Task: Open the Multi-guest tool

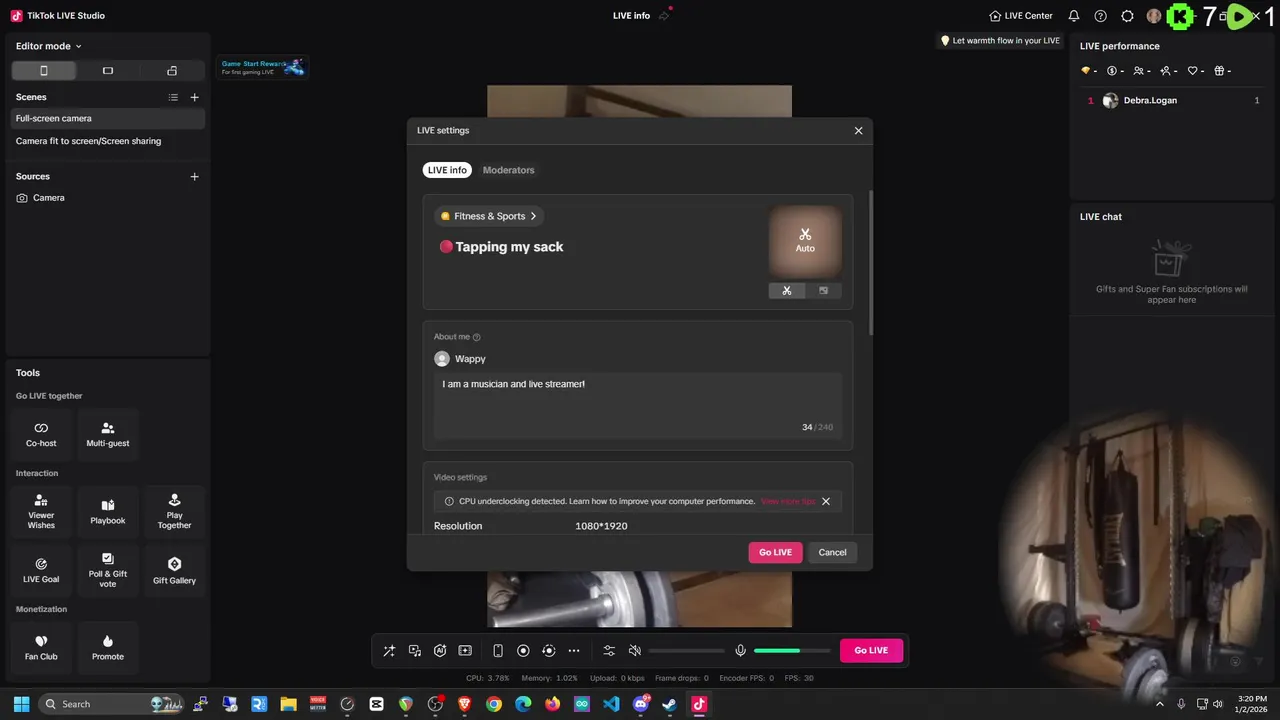Action: tap(108, 434)
